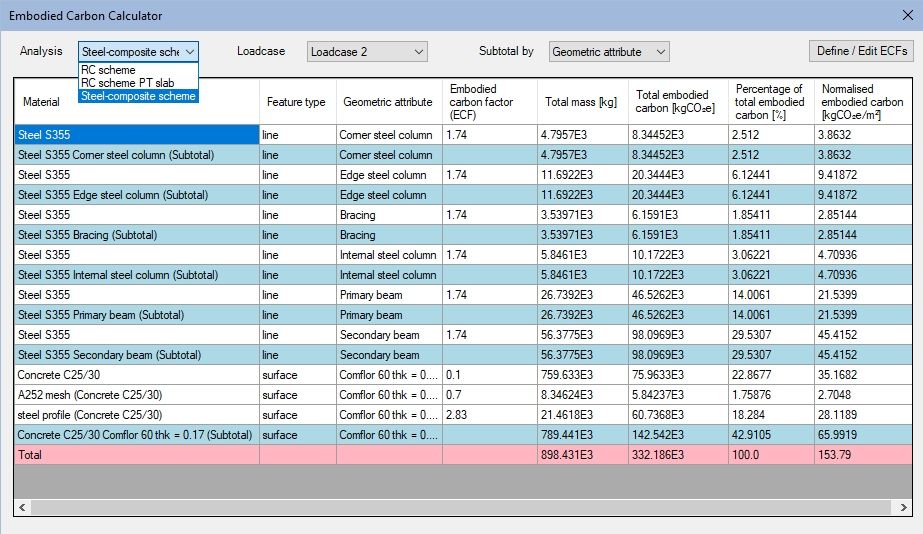Click the Total mass [kg] column header
923x534 pixels.
point(580,102)
